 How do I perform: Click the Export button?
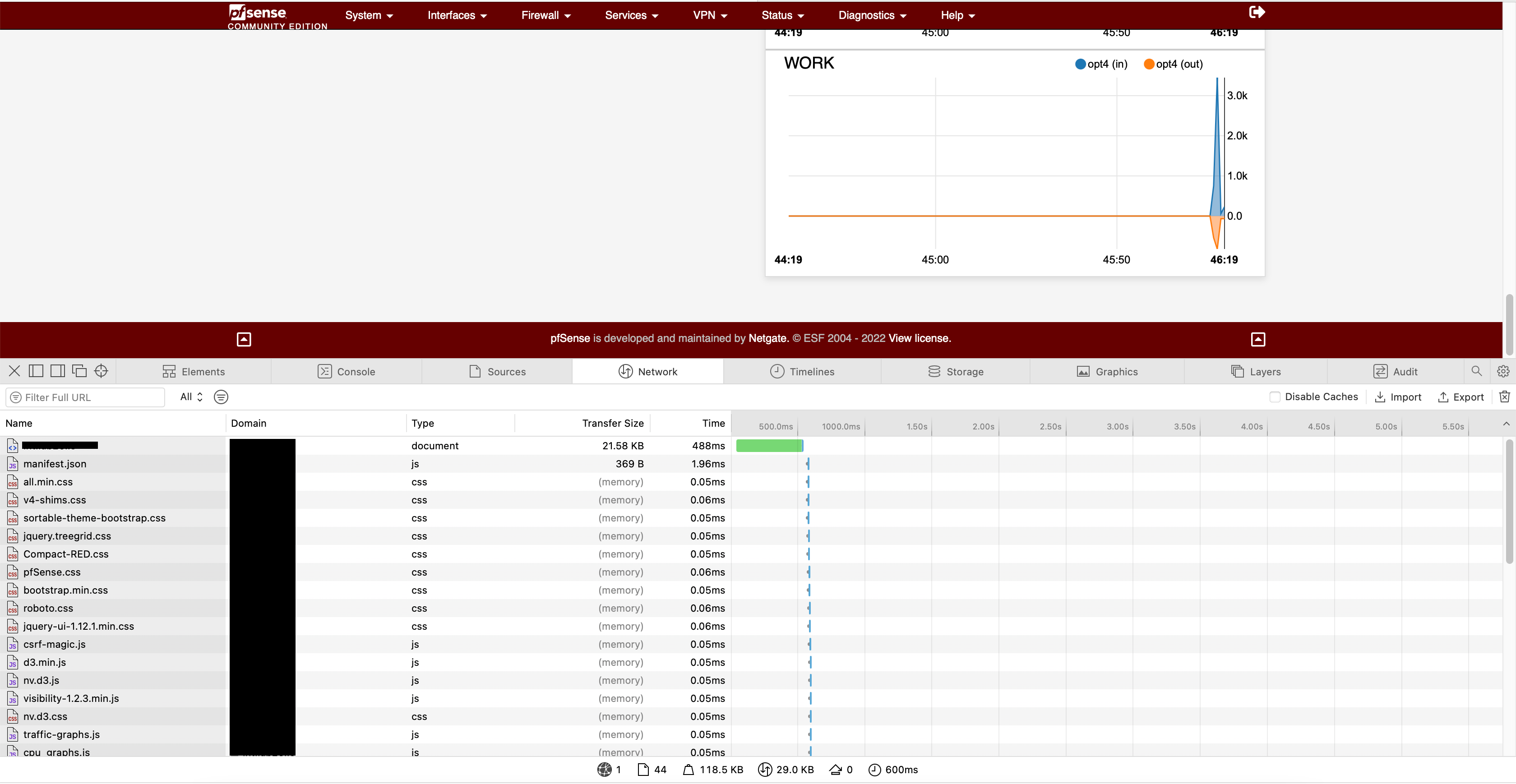tap(1461, 397)
